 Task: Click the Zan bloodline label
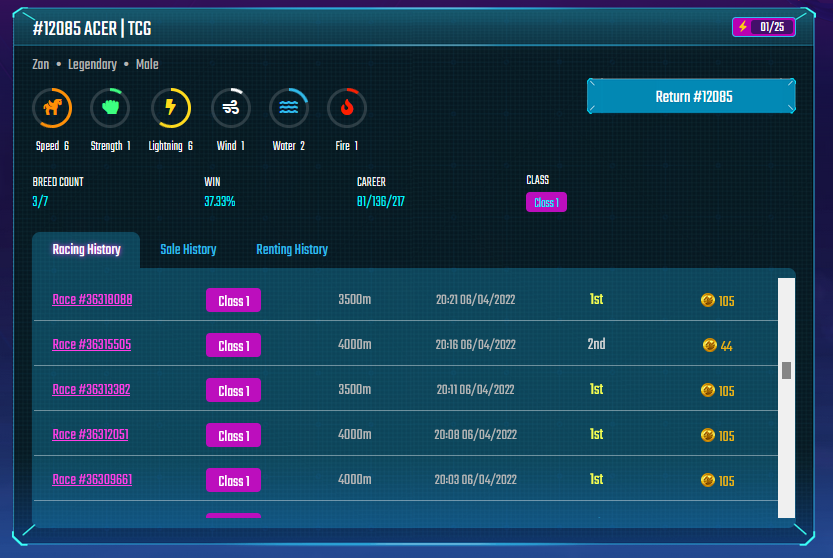click(41, 64)
